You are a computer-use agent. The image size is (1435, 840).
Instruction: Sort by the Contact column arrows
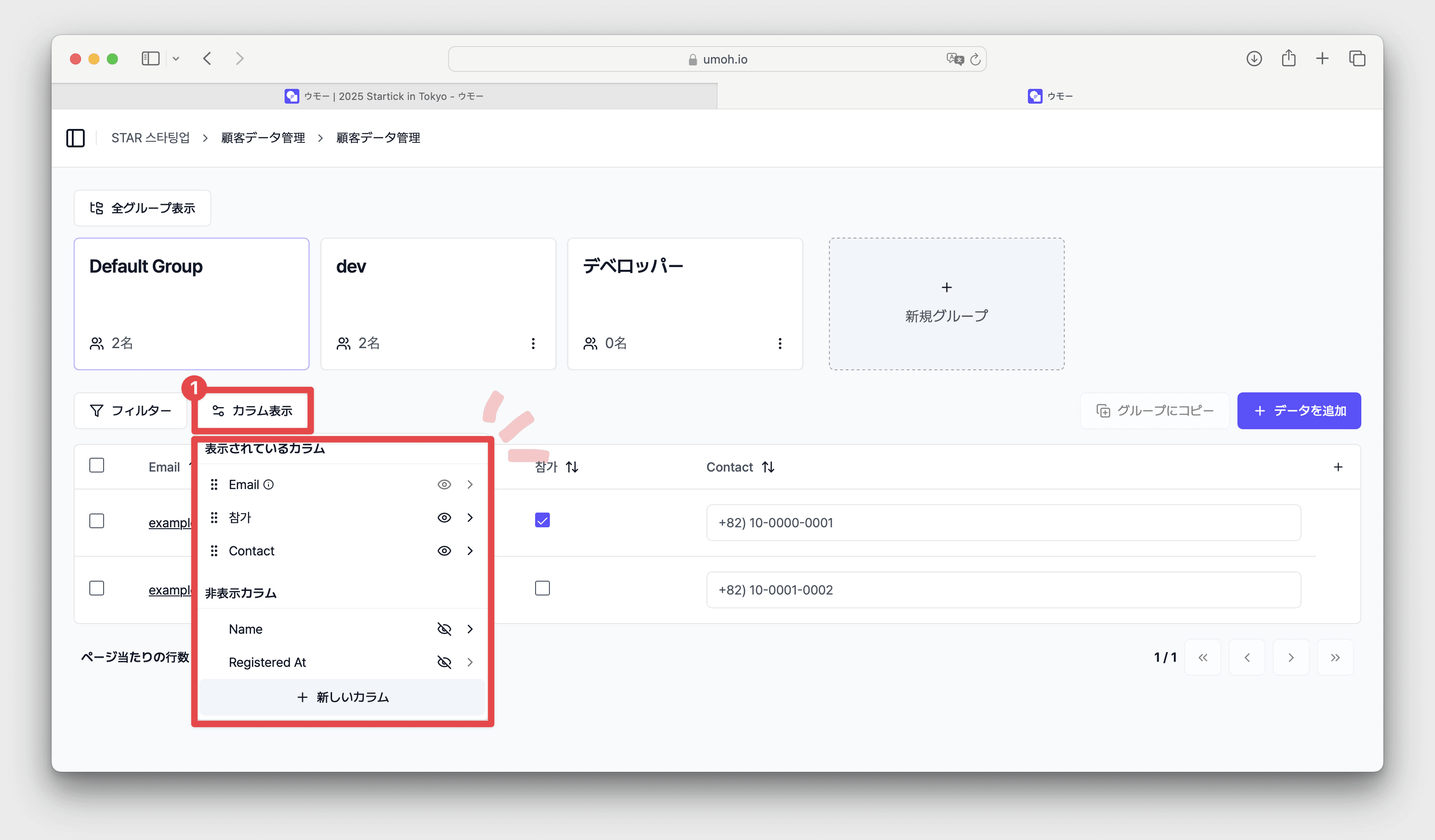[x=768, y=467]
